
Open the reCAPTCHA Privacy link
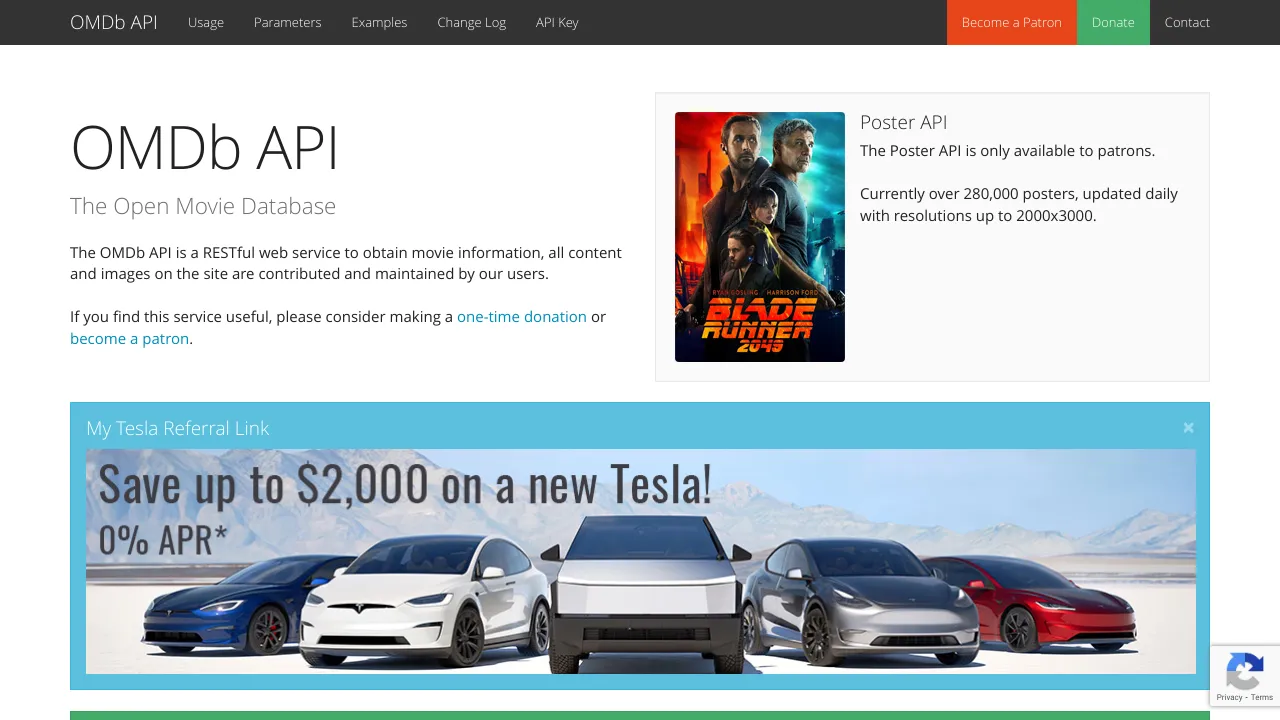1229,697
